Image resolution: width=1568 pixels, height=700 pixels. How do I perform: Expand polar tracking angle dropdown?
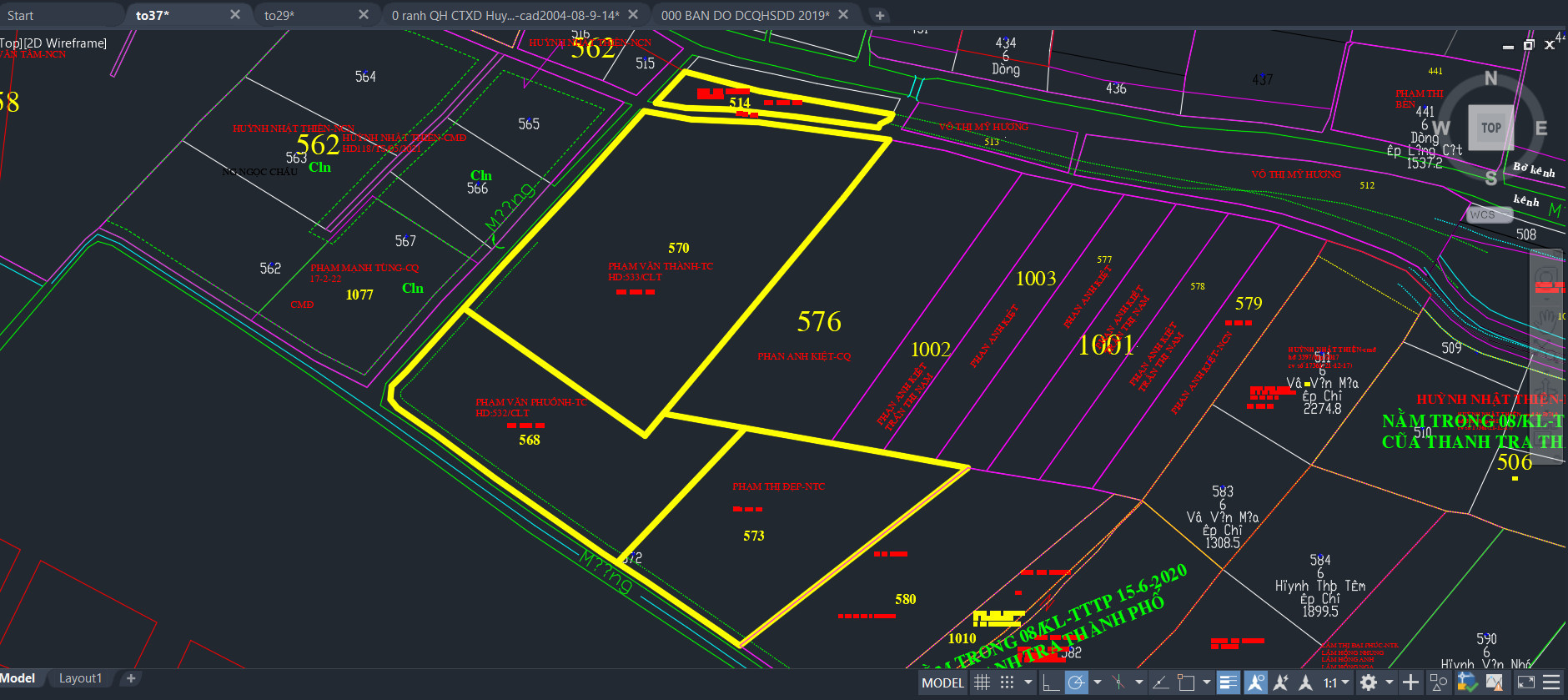(x=1097, y=682)
